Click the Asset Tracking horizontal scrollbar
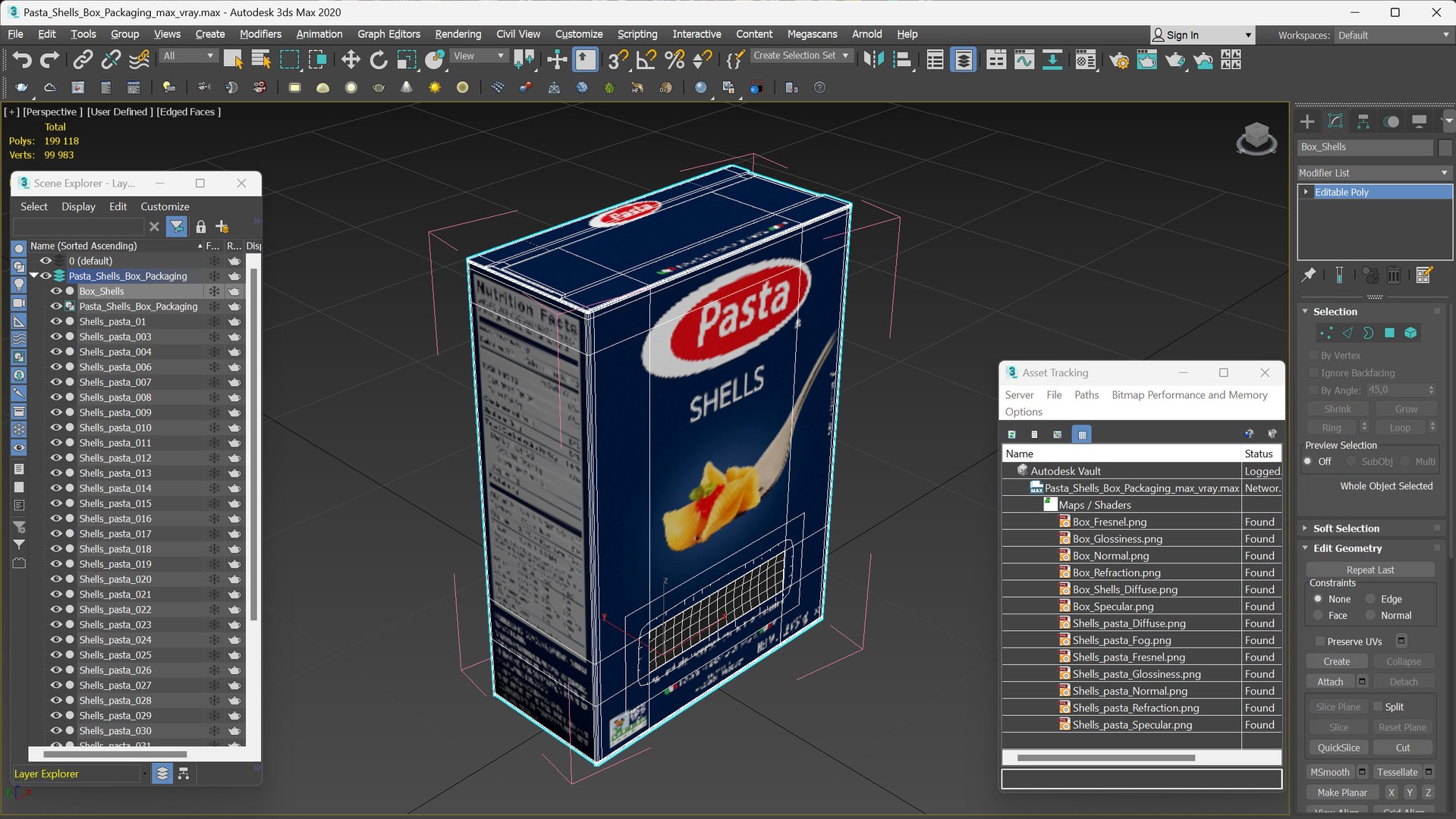 pyautogui.click(x=1105, y=758)
